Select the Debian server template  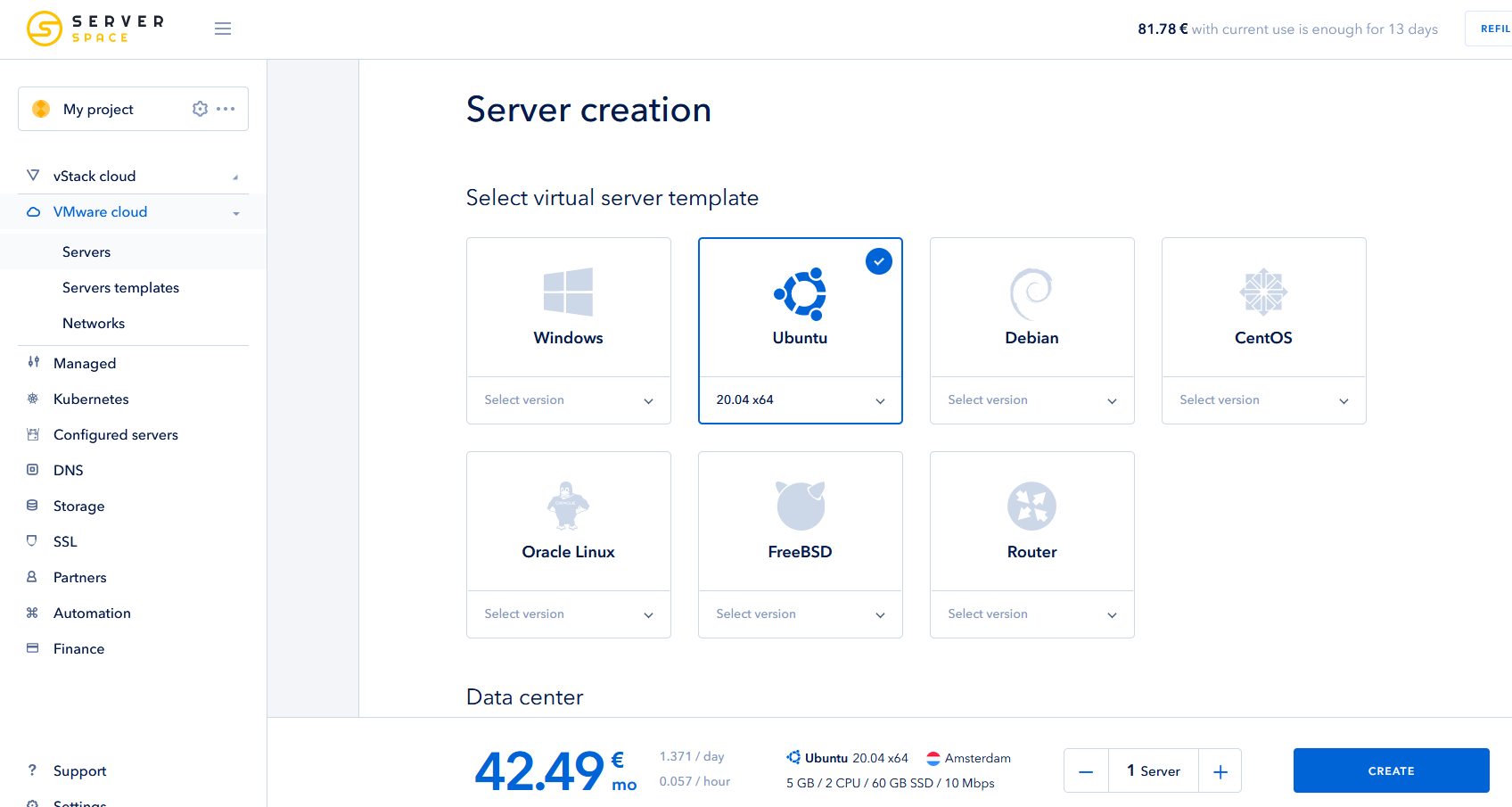coord(1031,308)
